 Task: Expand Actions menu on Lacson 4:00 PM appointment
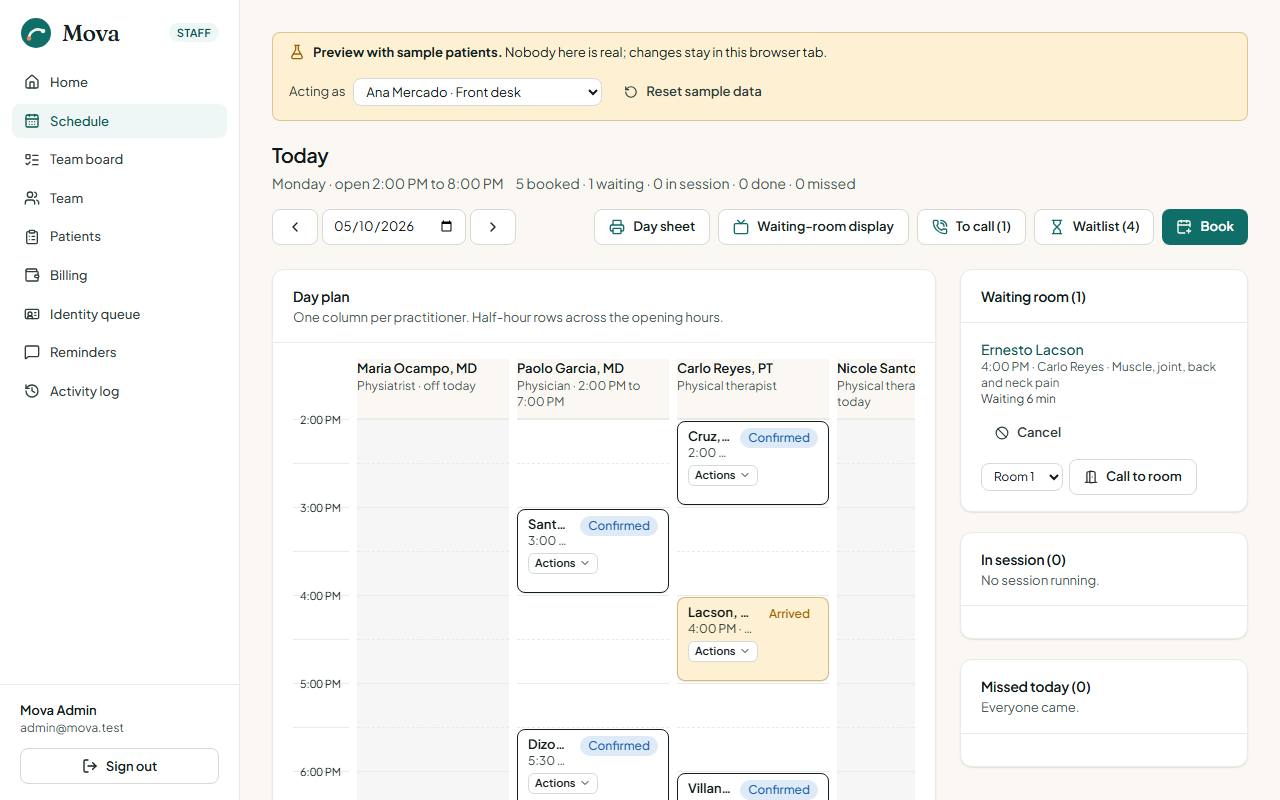722,651
